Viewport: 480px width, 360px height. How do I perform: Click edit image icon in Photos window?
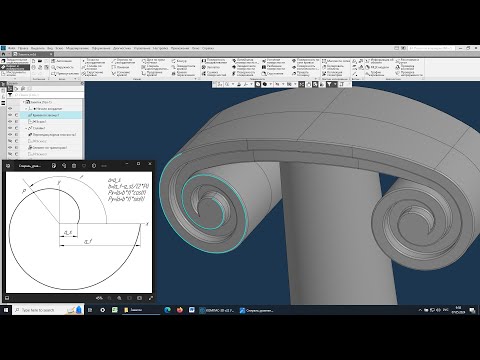pyautogui.click(x=54, y=166)
